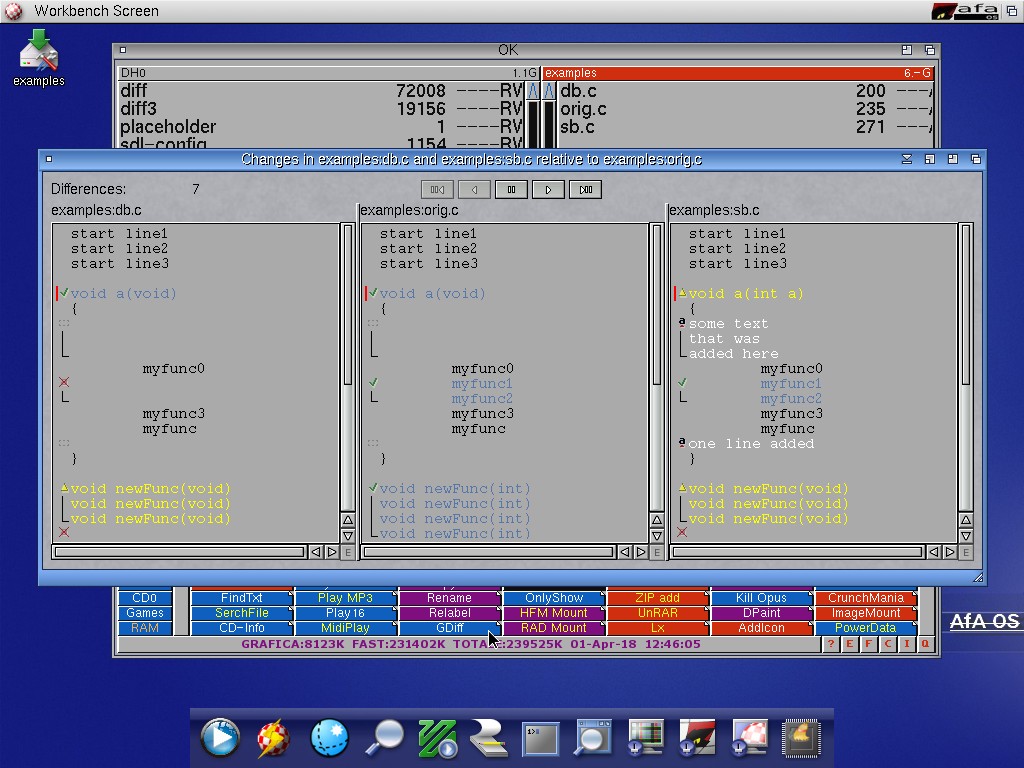Open the magnifying glass dock icon
This screenshot has width=1024, height=768.
[x=384, y=738]
